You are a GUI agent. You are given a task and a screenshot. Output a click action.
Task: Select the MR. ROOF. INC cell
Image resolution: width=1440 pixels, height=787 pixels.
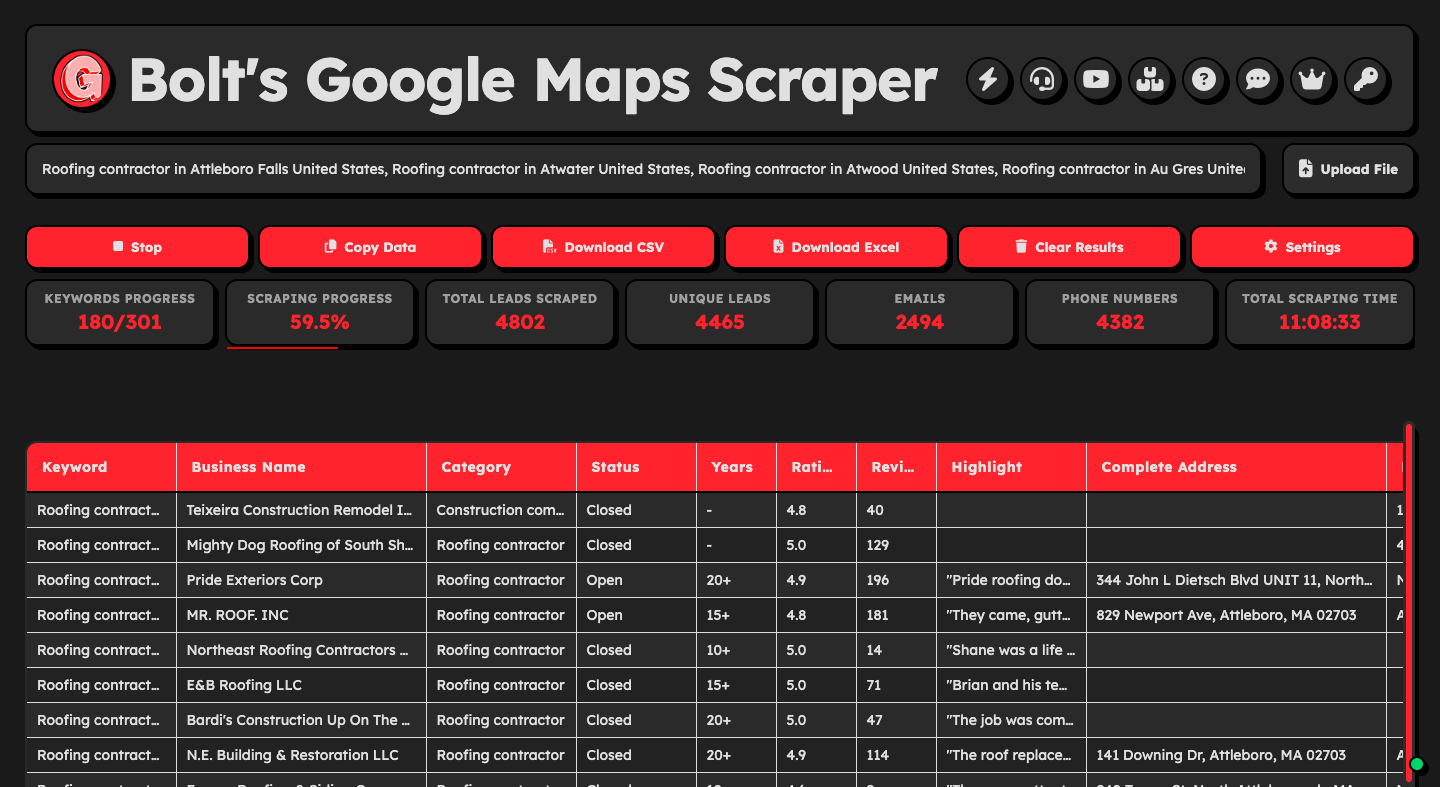[302, 615]
